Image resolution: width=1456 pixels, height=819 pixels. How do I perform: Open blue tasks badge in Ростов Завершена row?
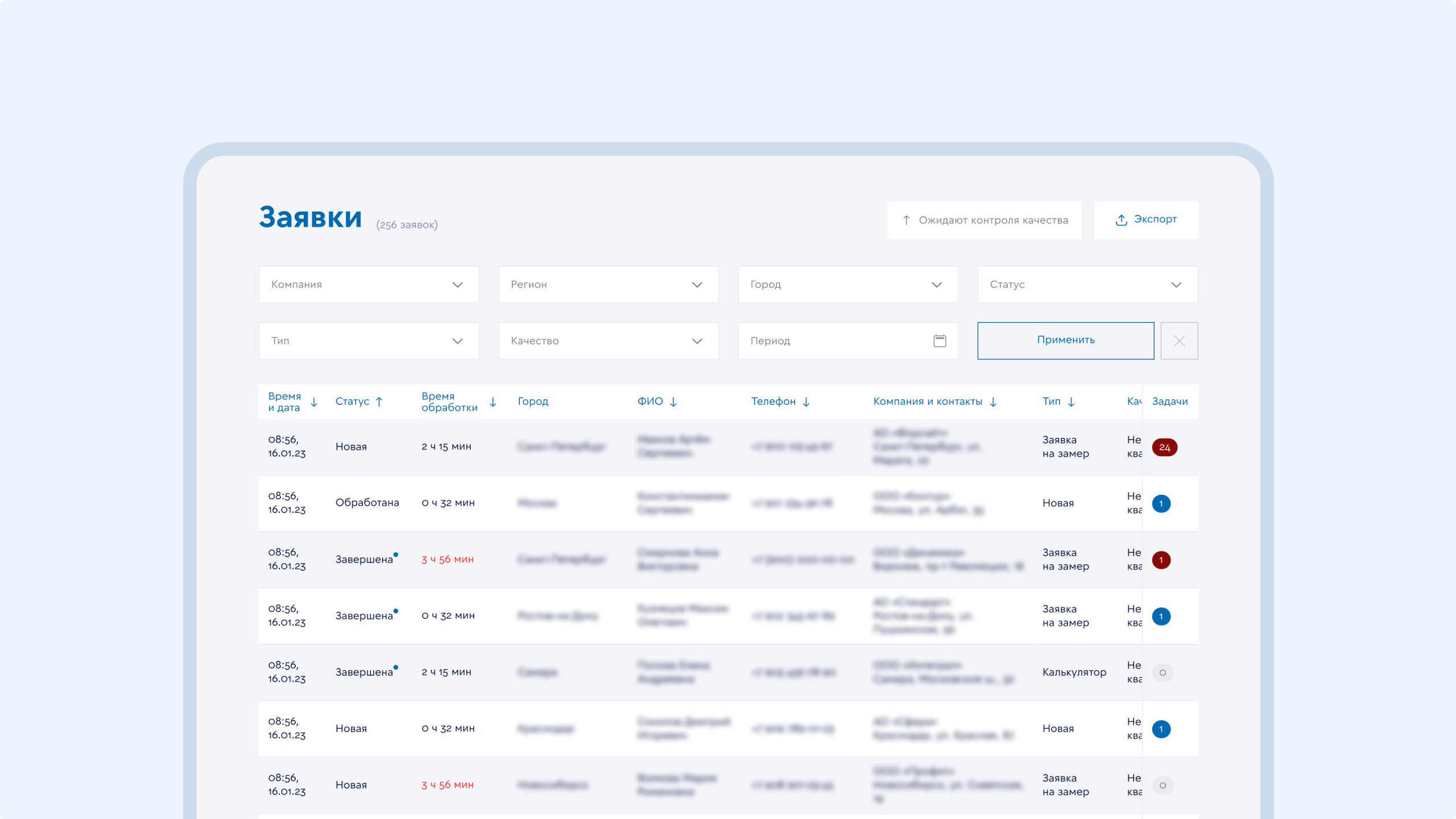pos(1161,617)
